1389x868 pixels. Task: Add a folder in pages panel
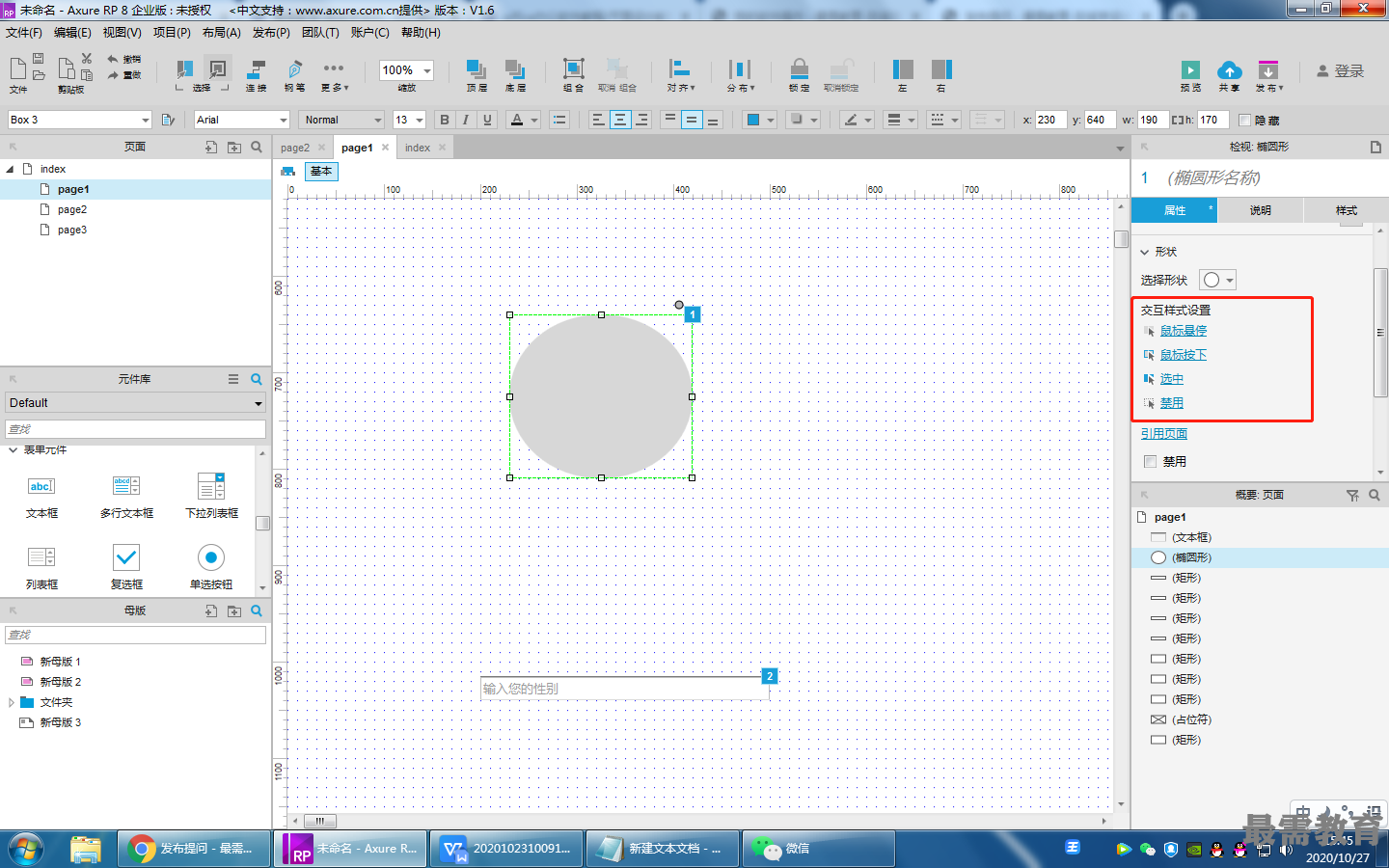coord(234,147)
